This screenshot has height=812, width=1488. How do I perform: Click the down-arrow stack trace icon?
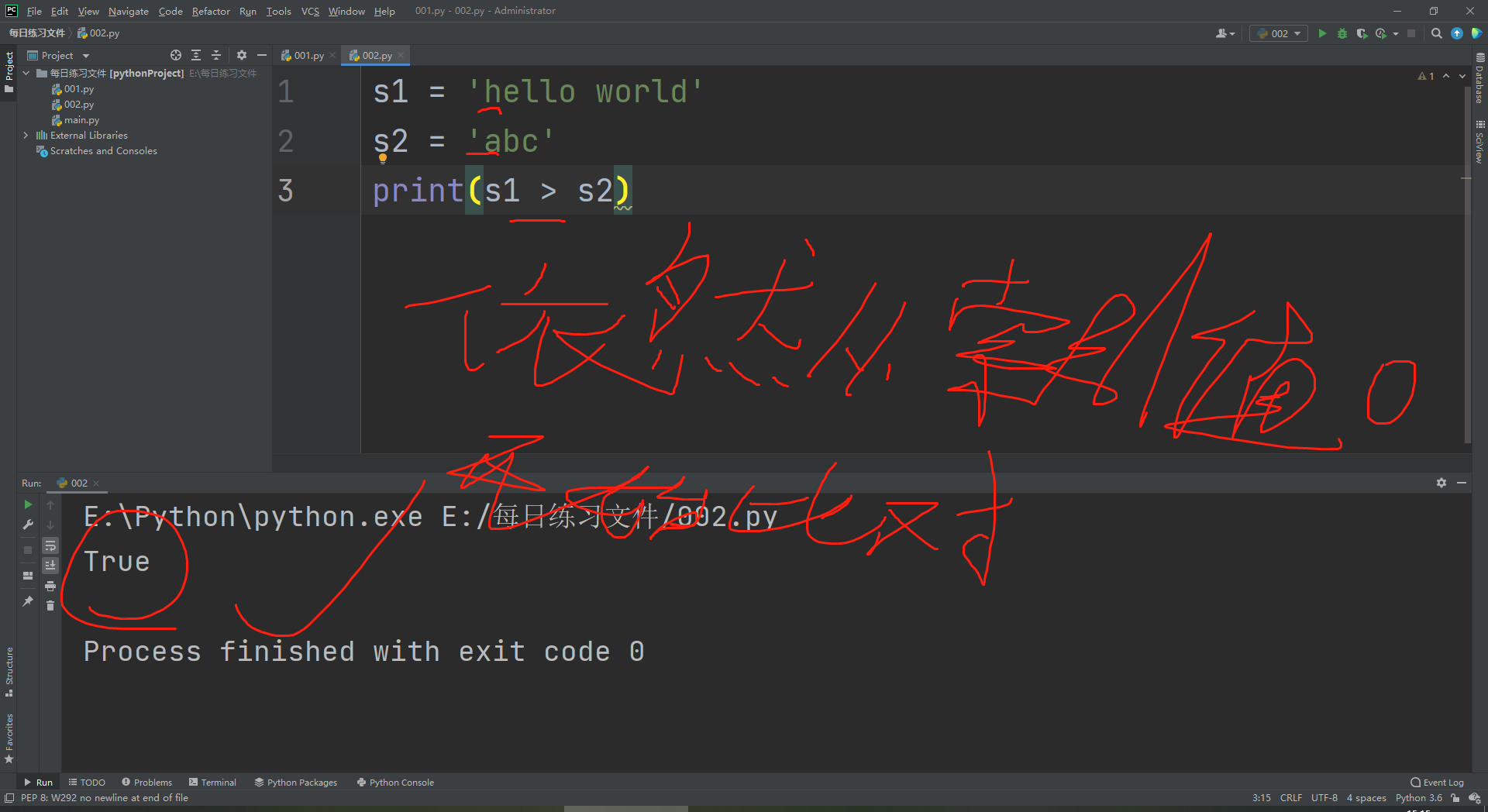pyautogui.click(x=50, y=525)
